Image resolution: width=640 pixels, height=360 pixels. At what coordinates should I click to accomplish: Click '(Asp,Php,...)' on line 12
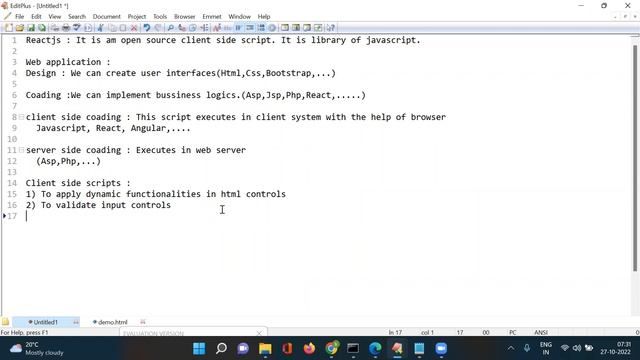tap(68, 161)
